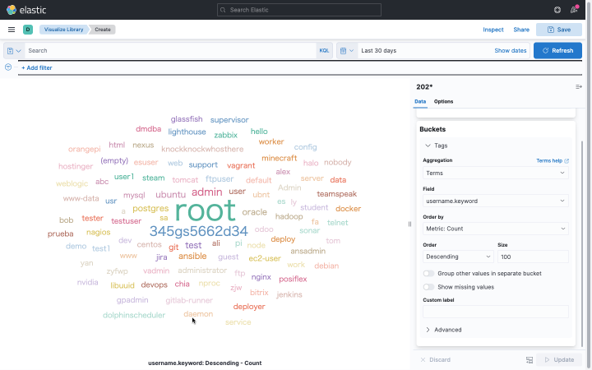Click the docker tag

pyautogui.click(x=348, y=208)
